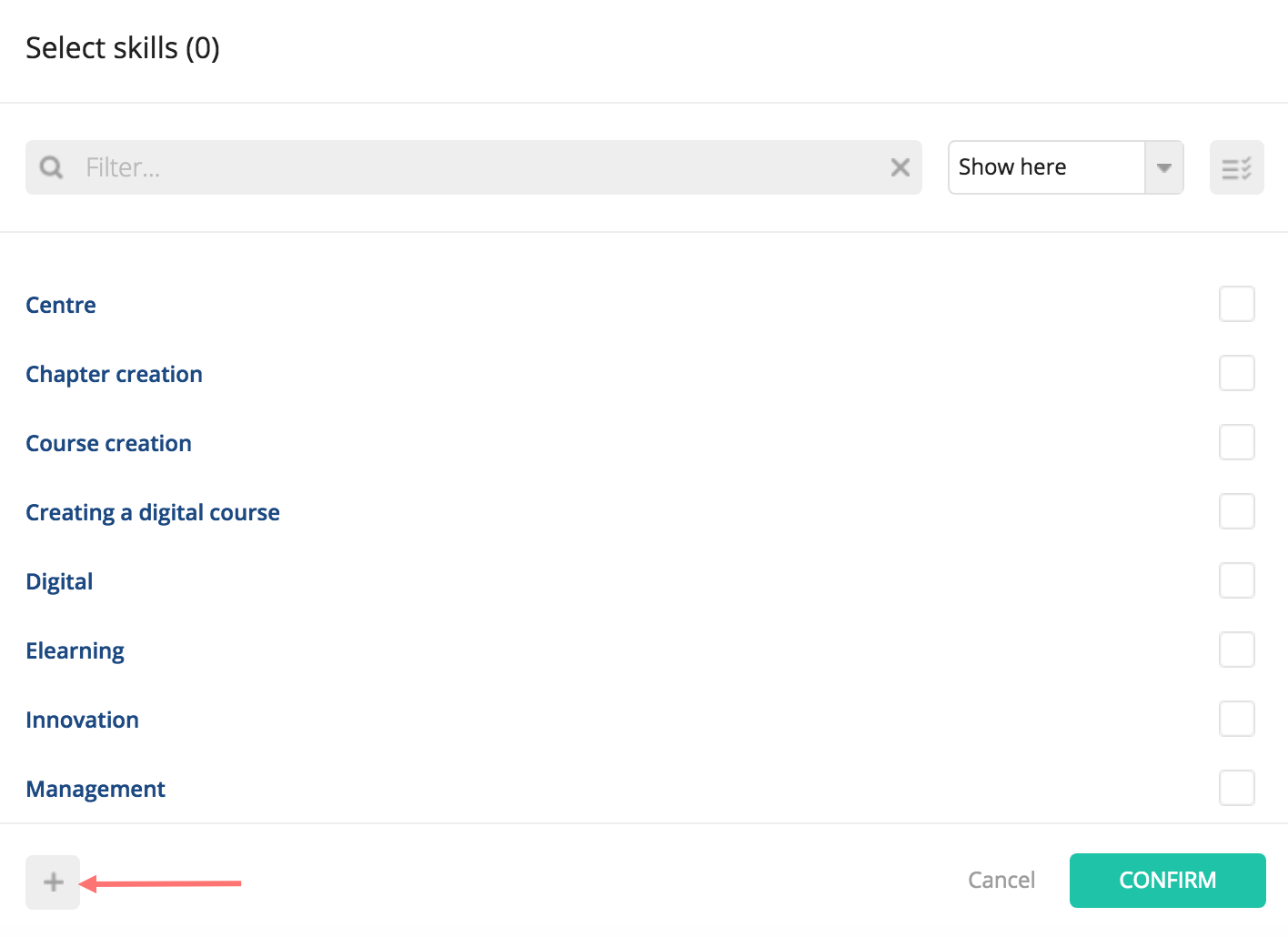Select the Creating a digital course checkbox
Image resolution: width=1288 pixels, height=937 pixels.
[x=1236, y=511]
